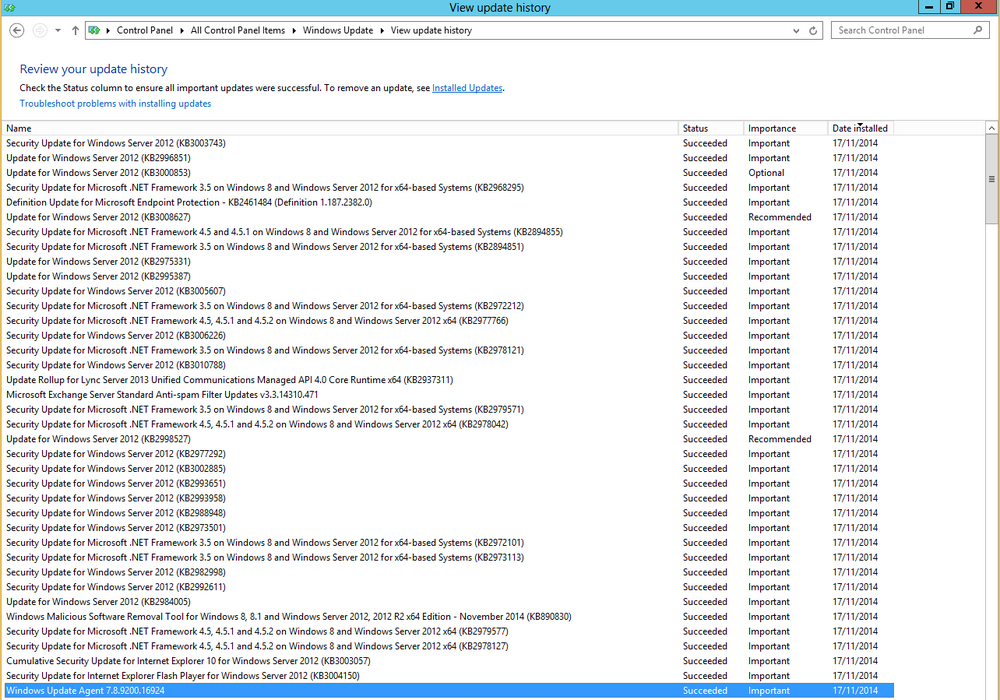
Task: Go back using the Back arrow button
Action: coord(17,30)
